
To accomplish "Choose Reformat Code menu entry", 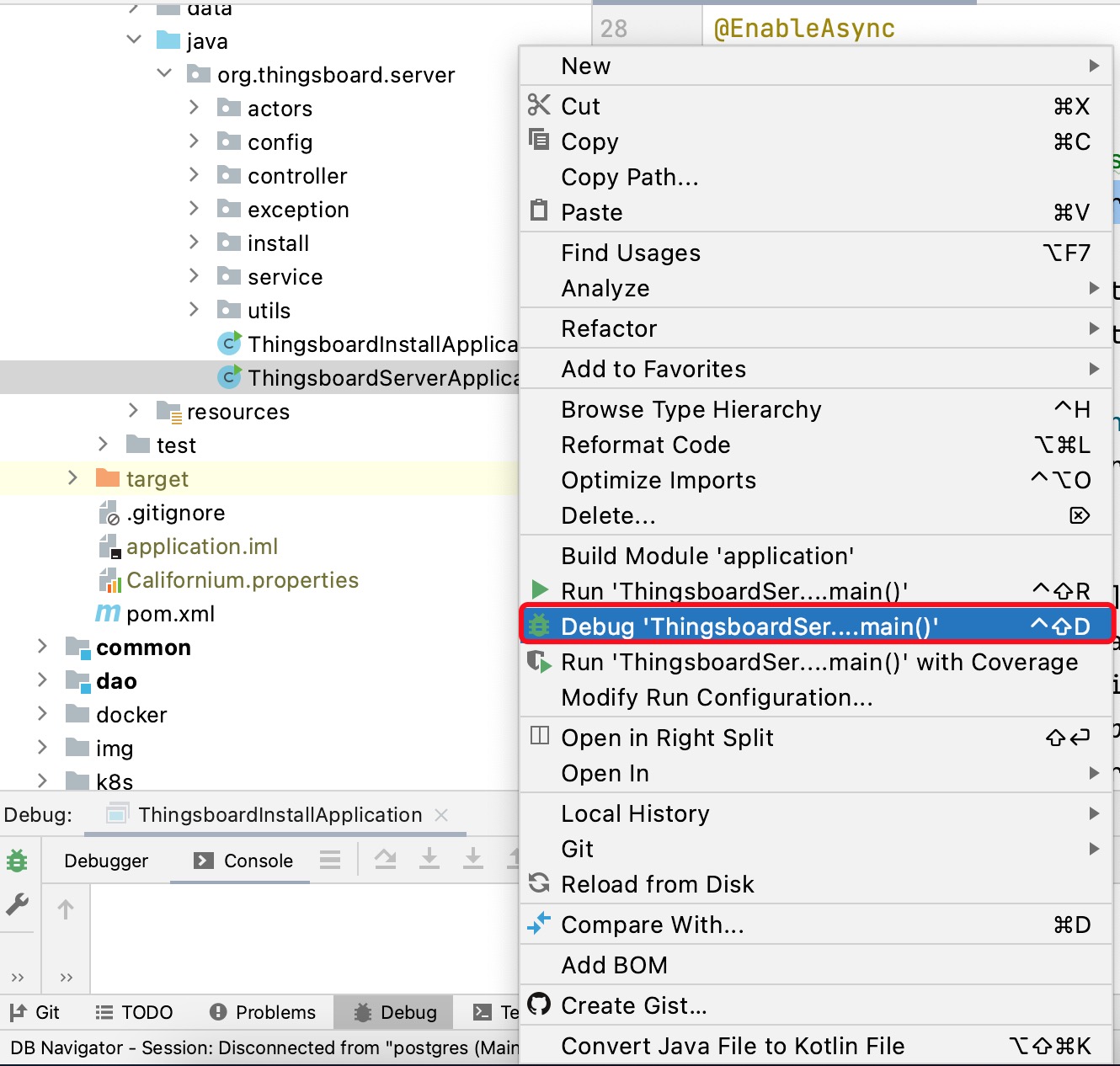I will click(x=815, y=445).
